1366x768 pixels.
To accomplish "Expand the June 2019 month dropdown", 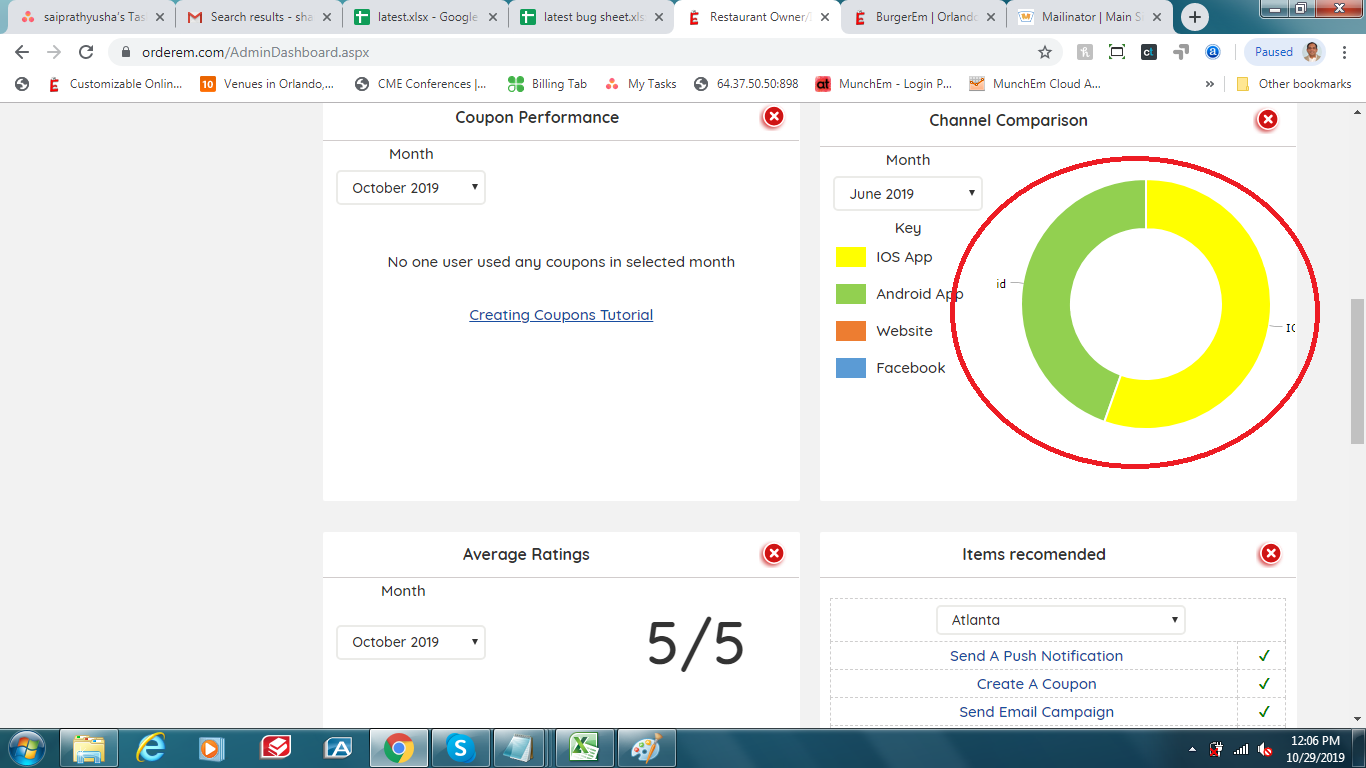I will [x=908, y=194].
